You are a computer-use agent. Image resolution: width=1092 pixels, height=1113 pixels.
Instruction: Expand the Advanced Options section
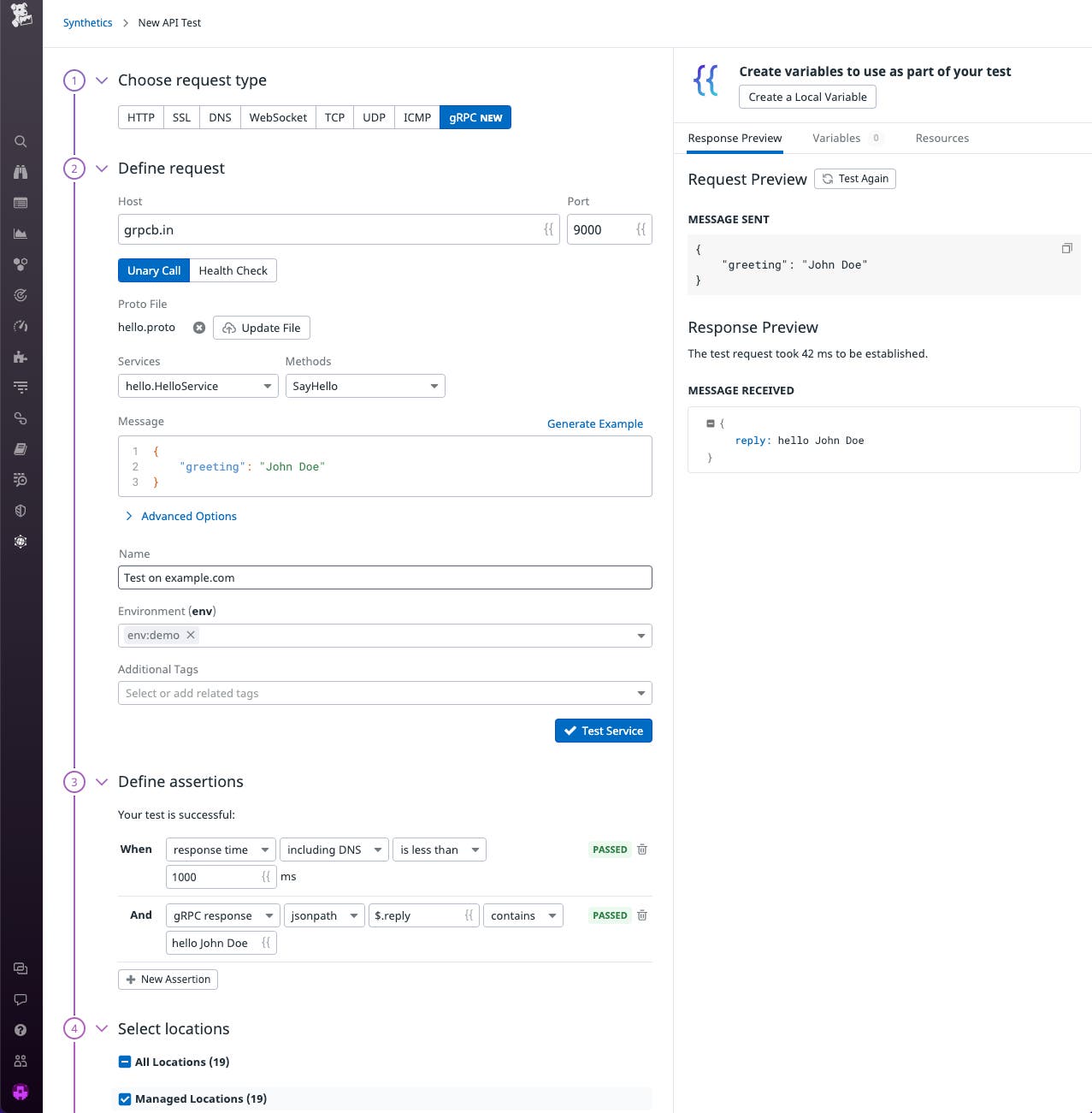coord(180,516)
